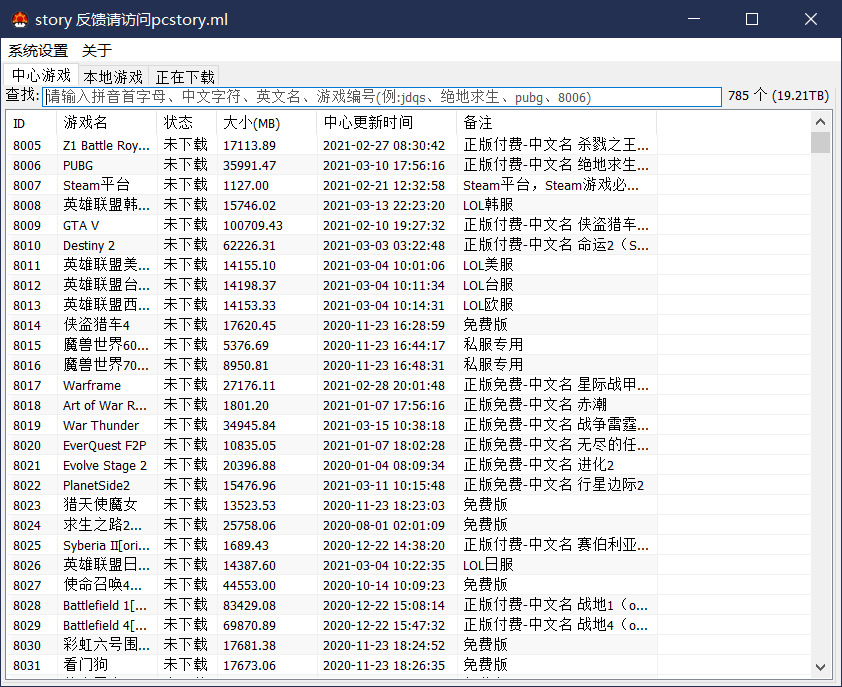Select the PUBG game row
This screenshot has width=842, height=687.
(x=332, y=165)
